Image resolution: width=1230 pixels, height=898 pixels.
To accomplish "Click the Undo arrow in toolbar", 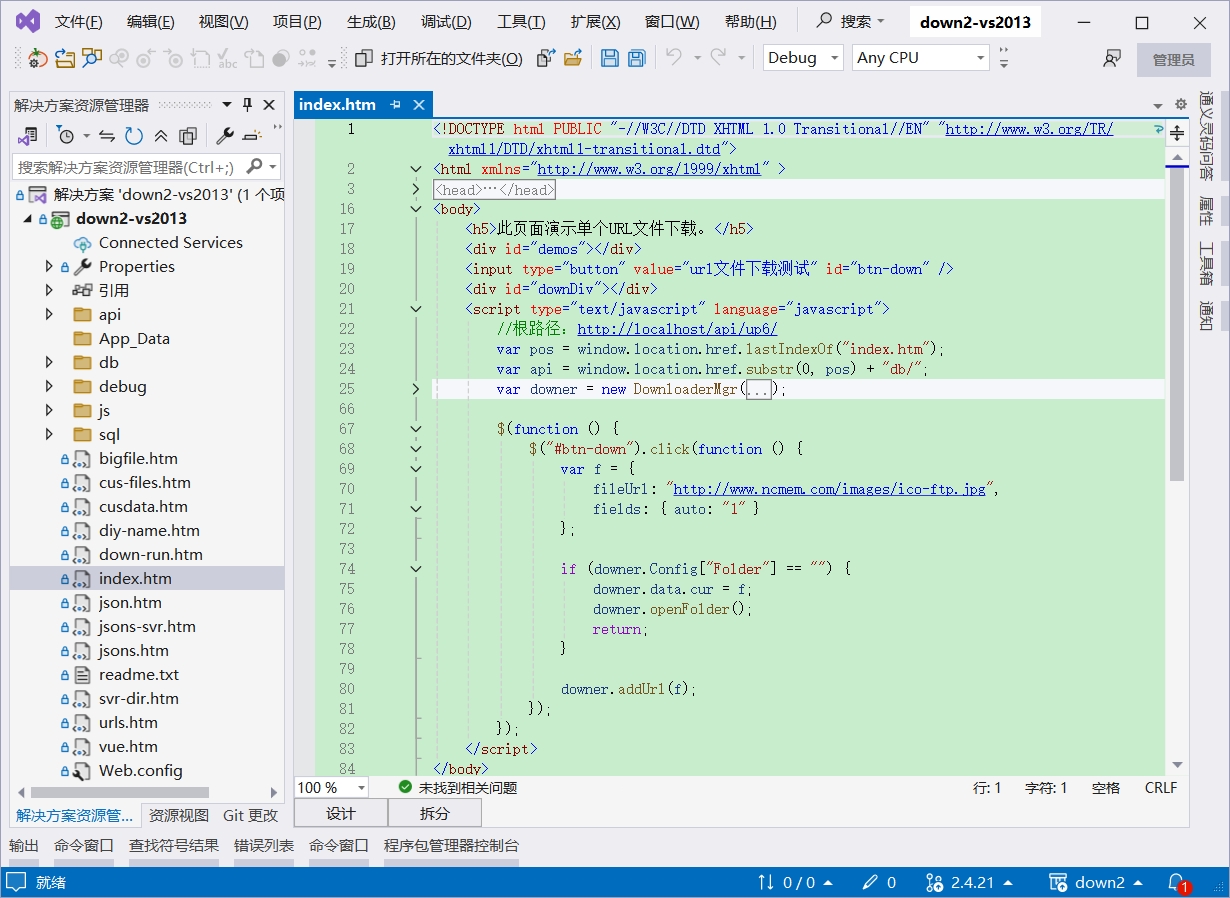I will (673, 58).
